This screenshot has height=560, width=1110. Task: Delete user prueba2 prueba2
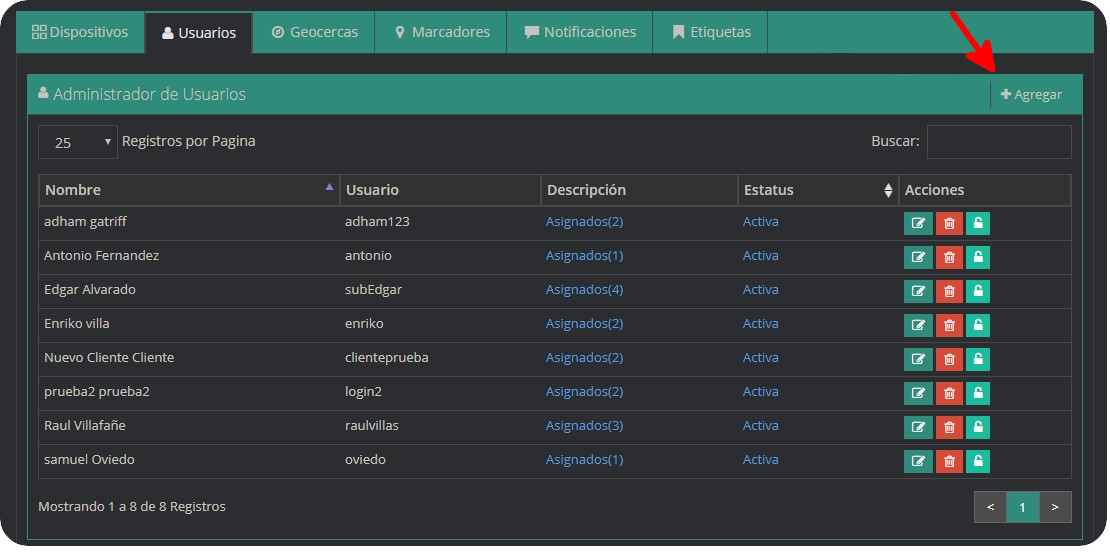(x=949, y=393)
